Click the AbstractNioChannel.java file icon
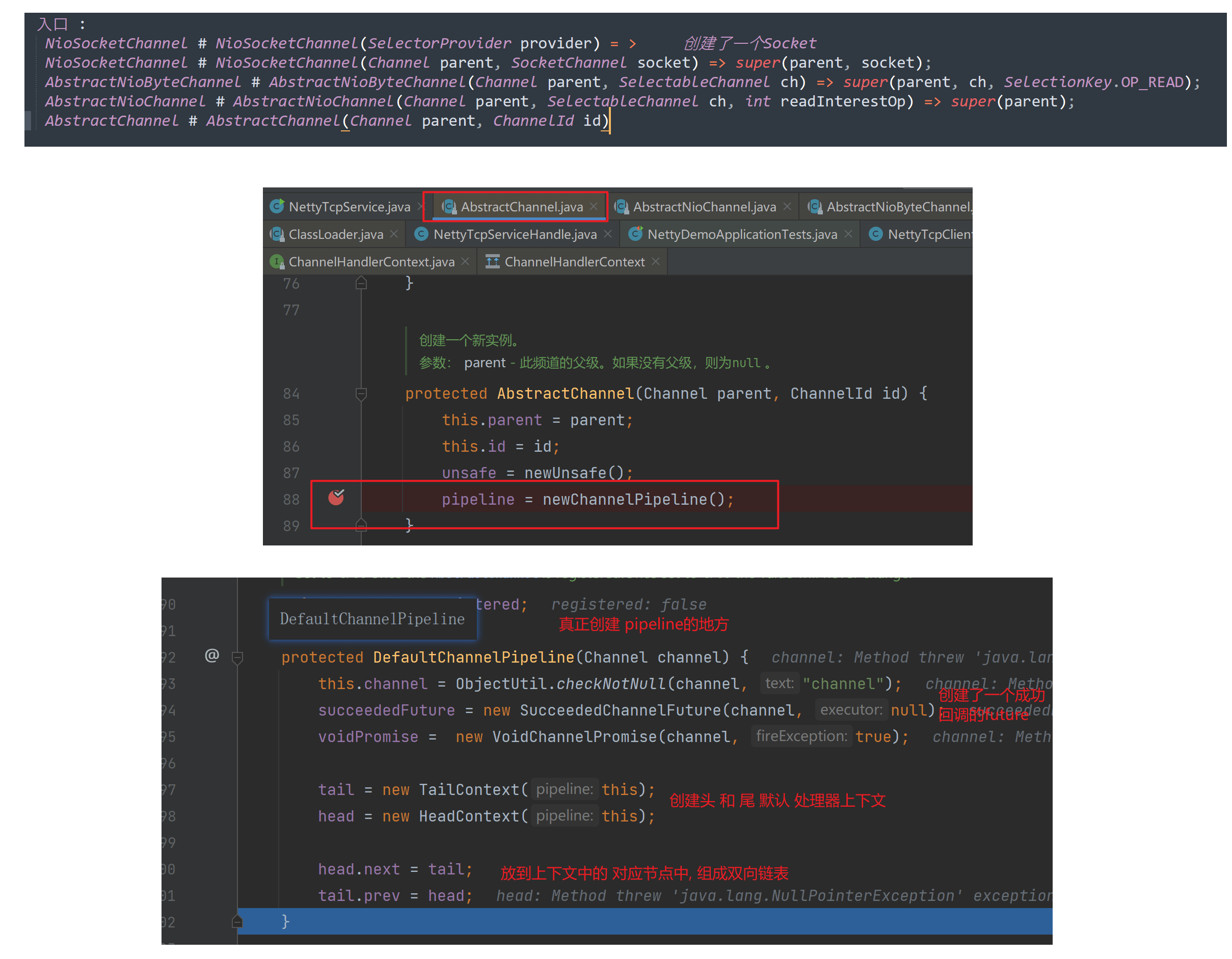 pos(621,207)
